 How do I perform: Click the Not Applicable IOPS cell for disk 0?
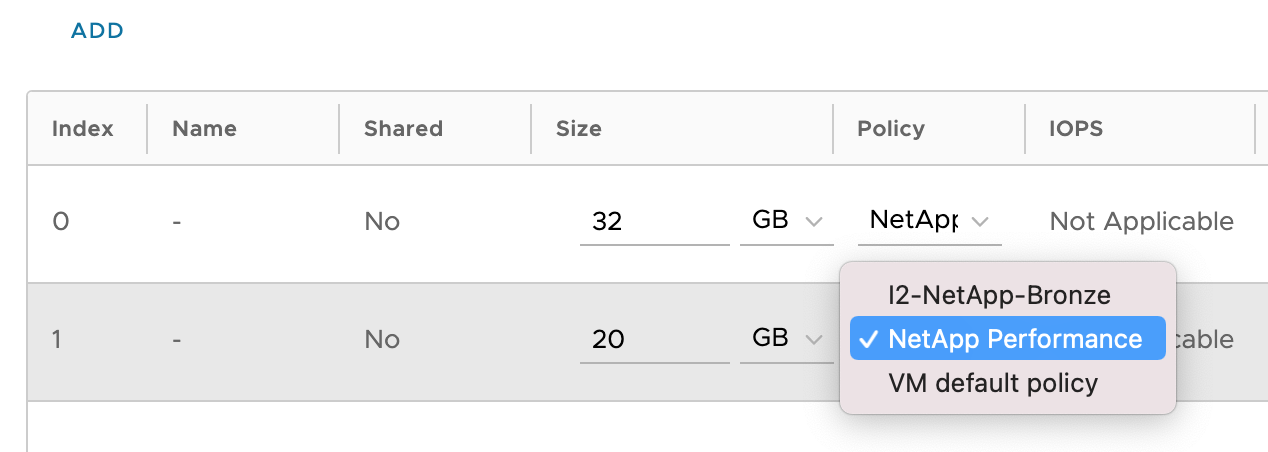pyautogui.click(x=1141, y=222)
